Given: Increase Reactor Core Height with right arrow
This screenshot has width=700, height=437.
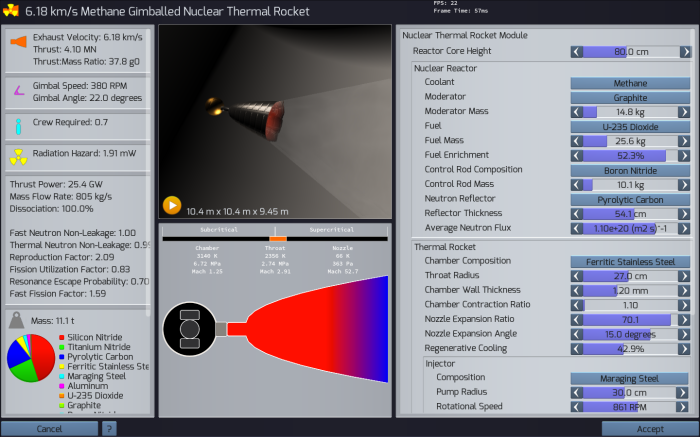Looking at the screenshot, I should click(x=684, y=51).
